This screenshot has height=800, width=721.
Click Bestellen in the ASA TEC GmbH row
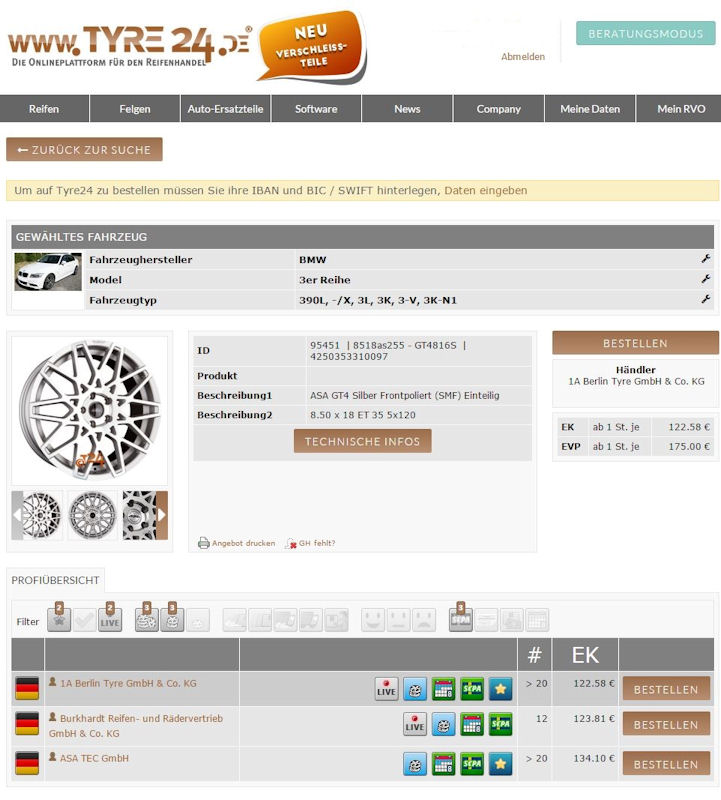point(666,764)
